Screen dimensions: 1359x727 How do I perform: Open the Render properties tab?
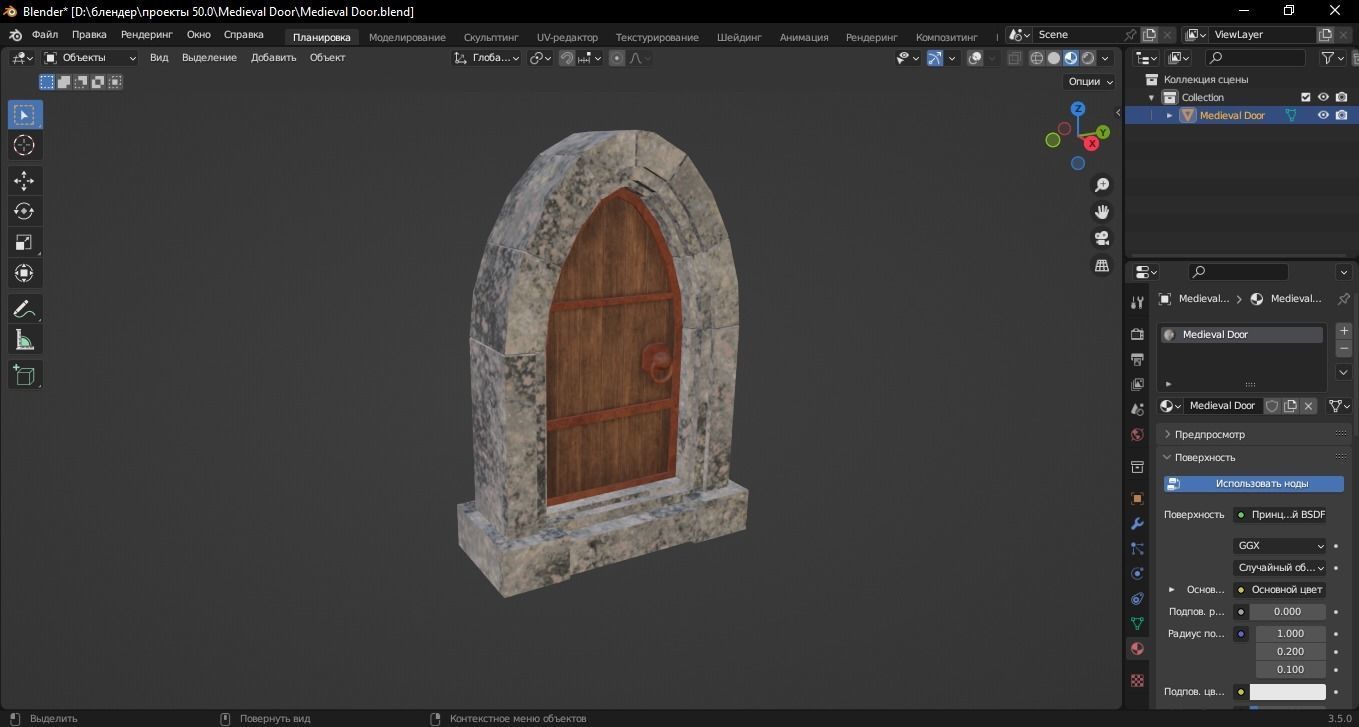[x=1136, y=332]
